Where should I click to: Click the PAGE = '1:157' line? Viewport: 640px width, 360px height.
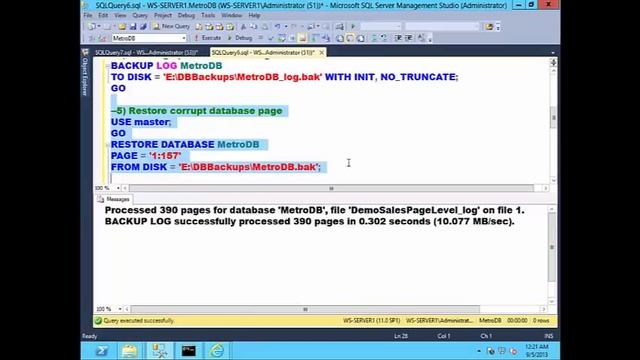point(146,156)
